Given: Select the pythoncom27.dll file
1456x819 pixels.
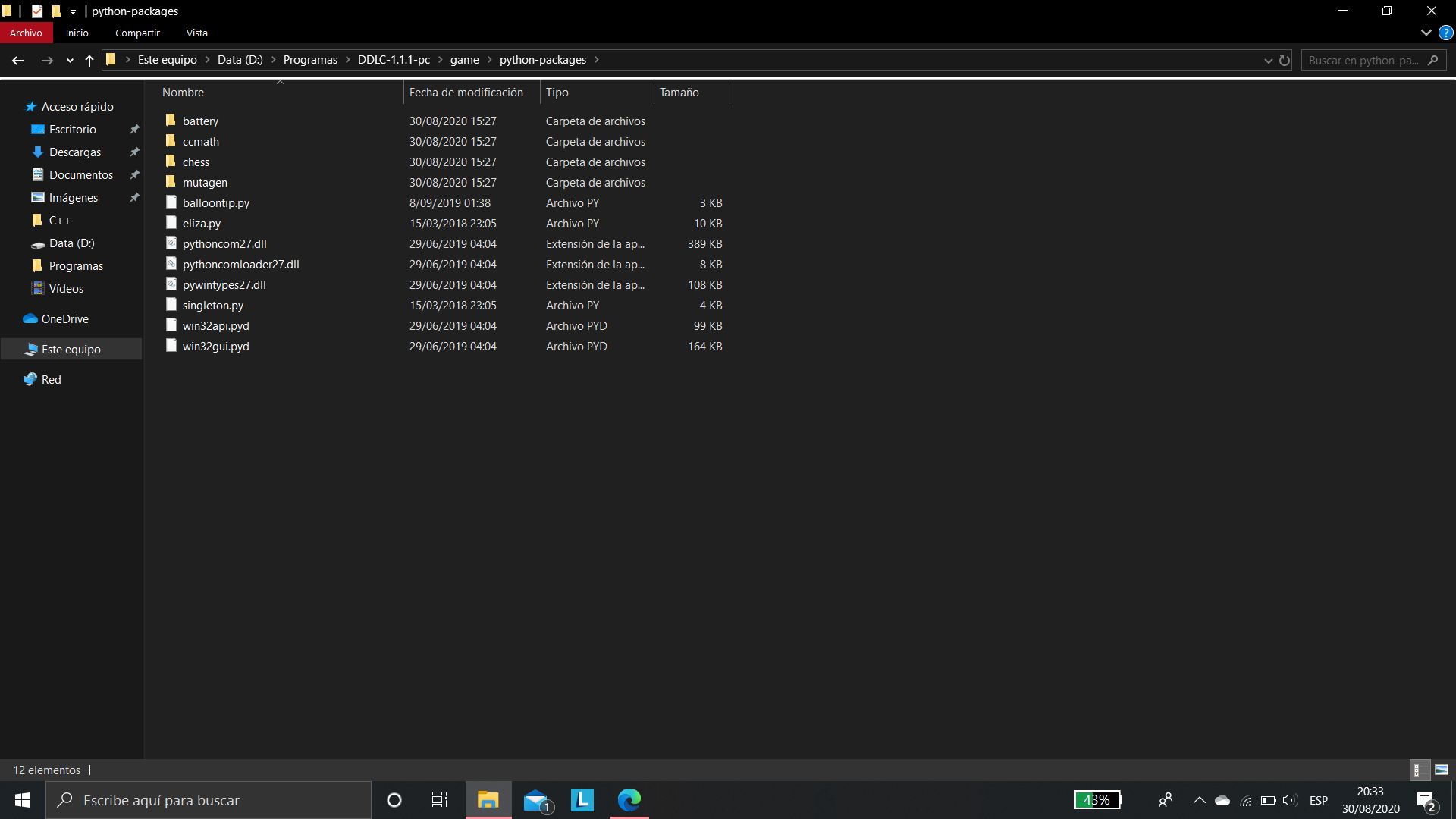Looking at the screenshot, I should [x=224, y=244].
